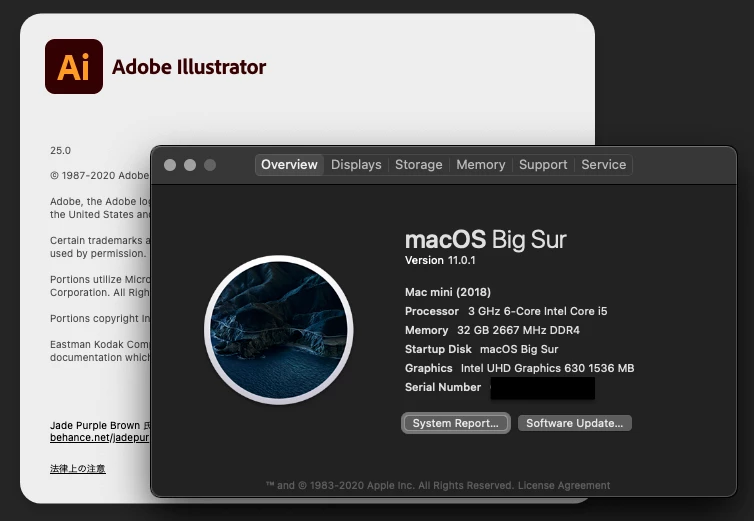Viewport: 754px width, 521px height.
Task: Click the System Report... button
Action: click(455, 423)
